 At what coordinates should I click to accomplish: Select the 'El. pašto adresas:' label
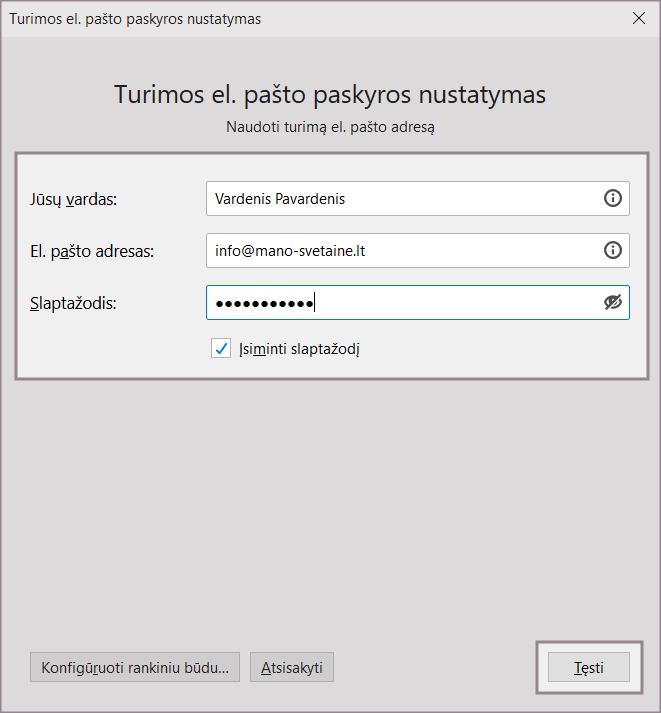point(92,251)
